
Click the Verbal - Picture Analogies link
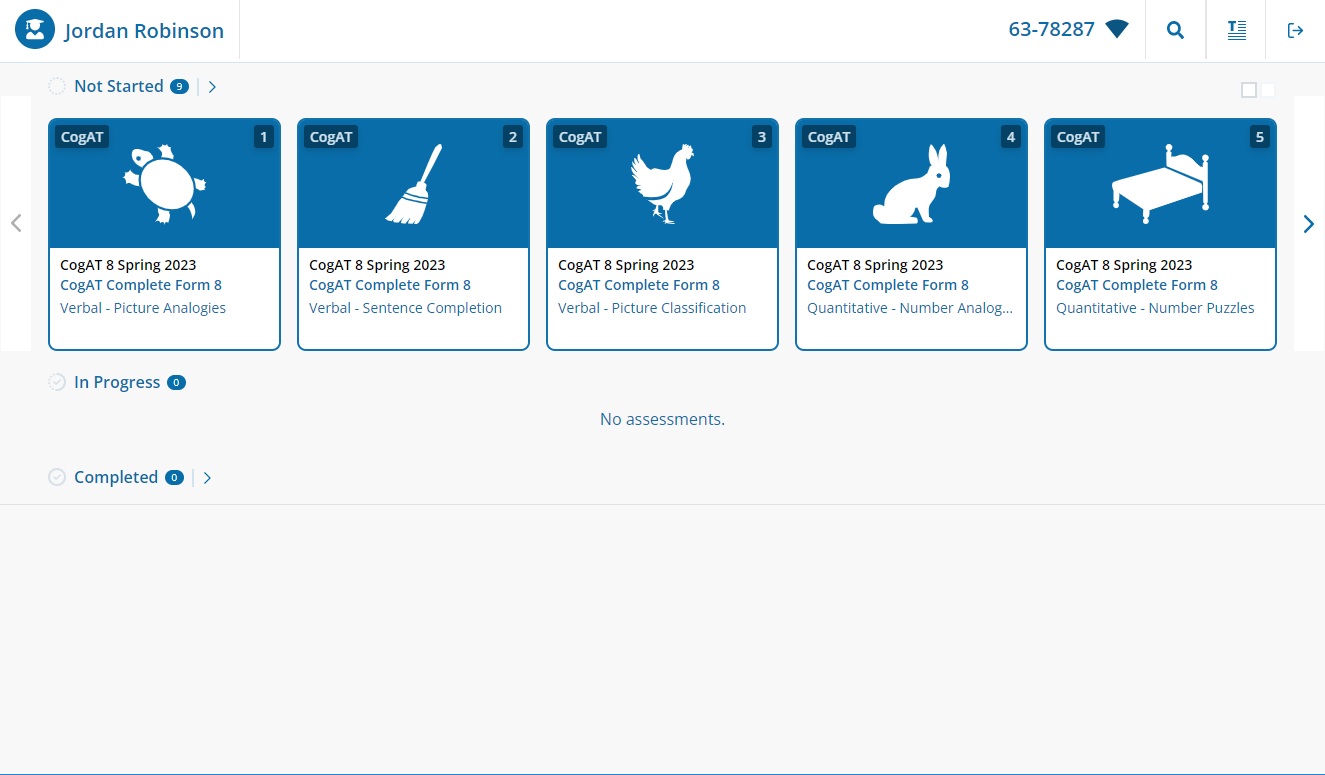tap(143, 308)
